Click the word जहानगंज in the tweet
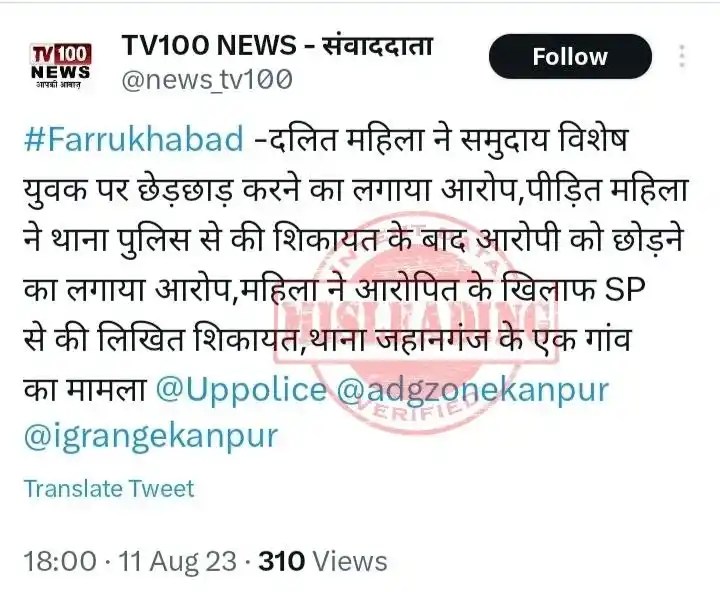The height and width of the screenshot is (592, 720). point(432,339)
